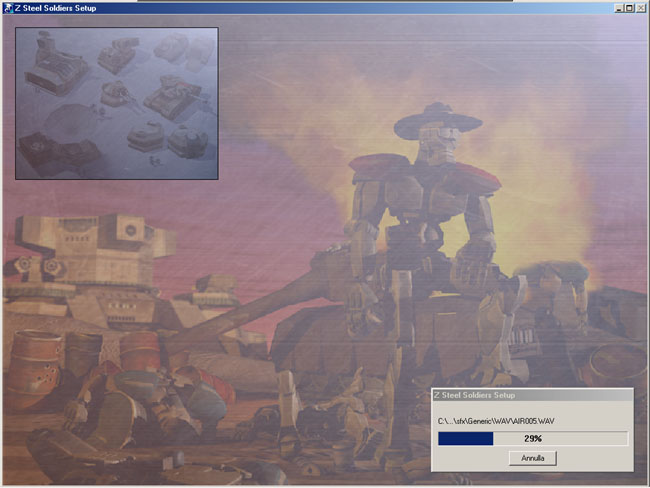Screen dimensions: 650x488
Task: Open the units preview thumbnail image
Action: click(117, 104)
